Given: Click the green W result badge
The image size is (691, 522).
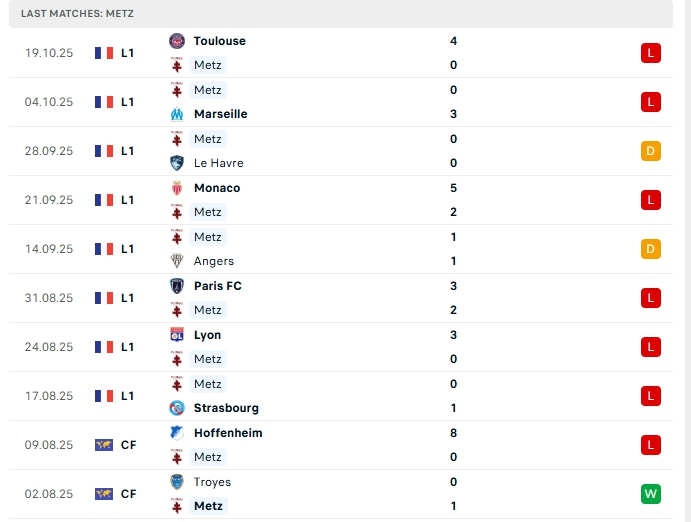Looking at the screenshot, I should [x=651, y=494].
